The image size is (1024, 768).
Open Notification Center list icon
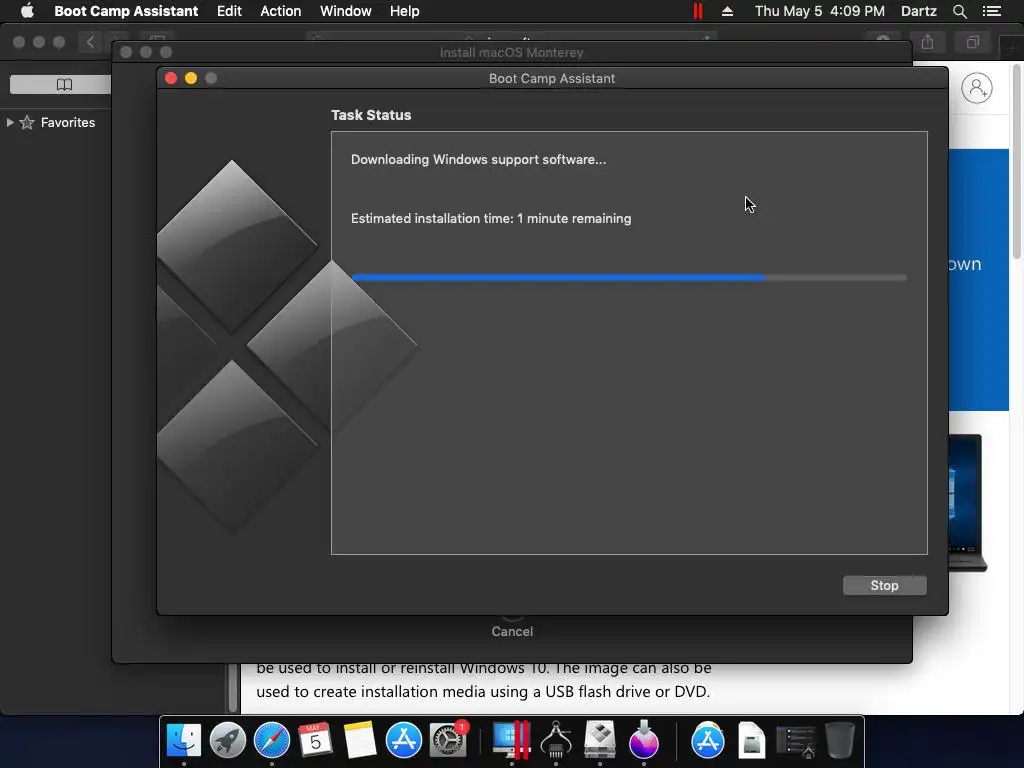(991, 11)
